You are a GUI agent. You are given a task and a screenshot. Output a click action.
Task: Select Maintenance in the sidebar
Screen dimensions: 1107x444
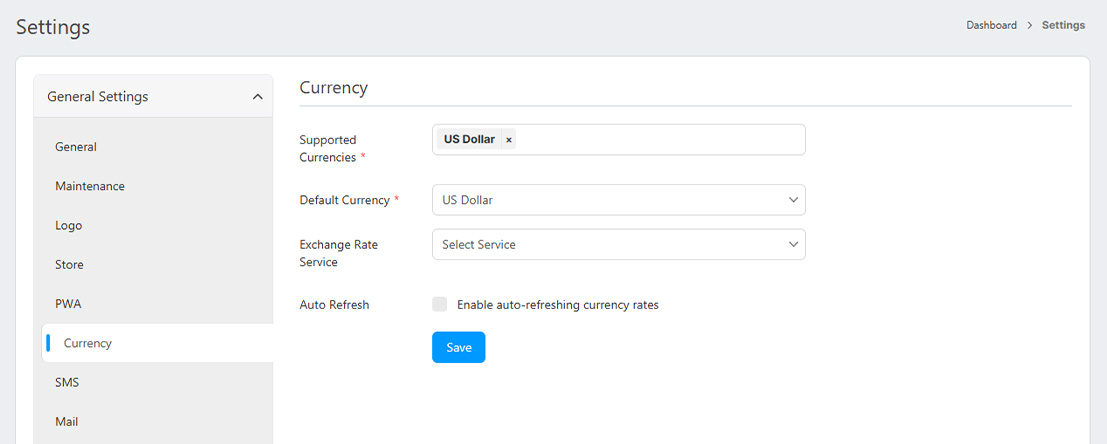click(x=90, y=186)
